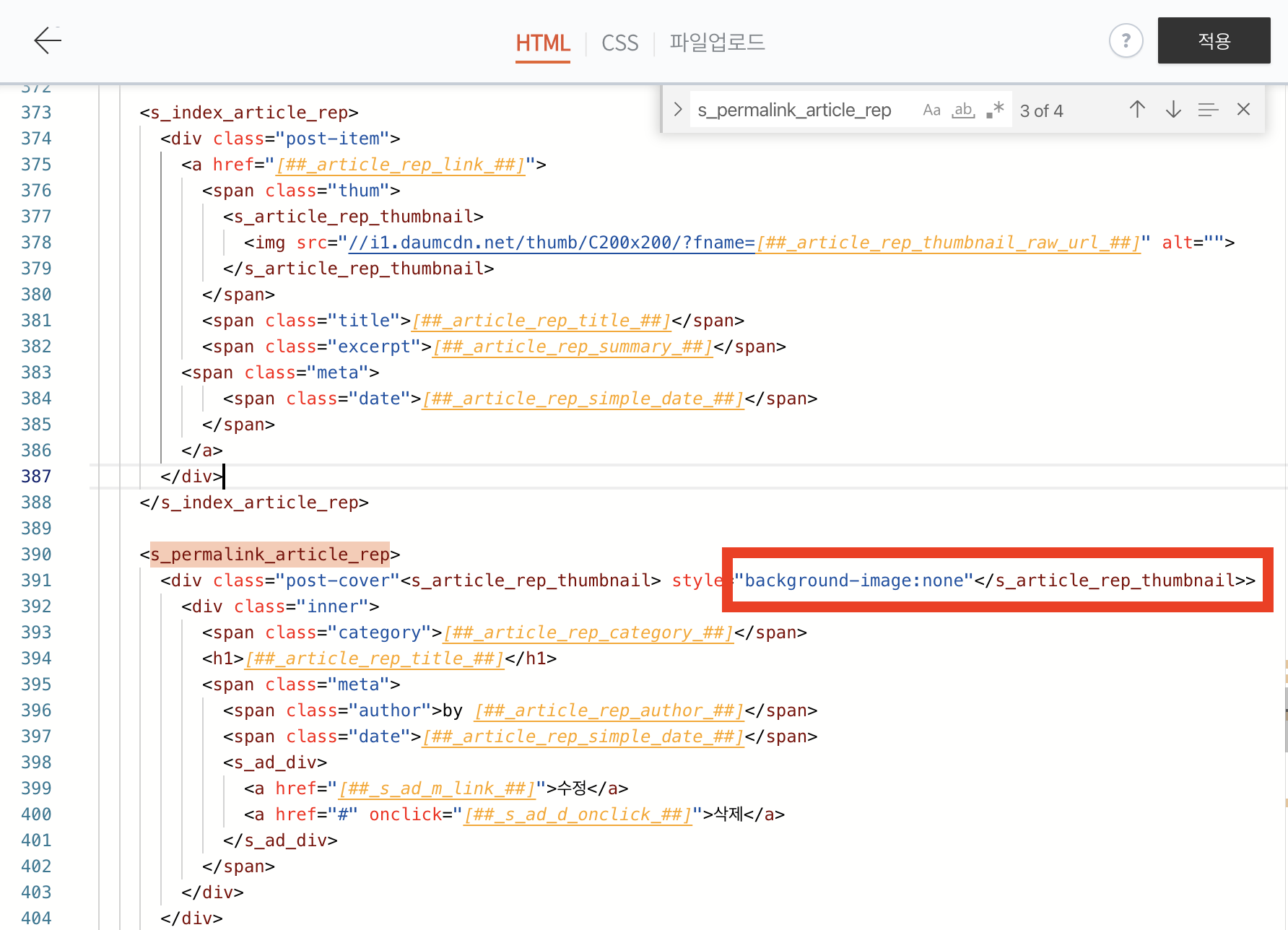
Task: Select [##_s_ad_d_onclick_##] placeholder
Action: click(x=578, y=814)
